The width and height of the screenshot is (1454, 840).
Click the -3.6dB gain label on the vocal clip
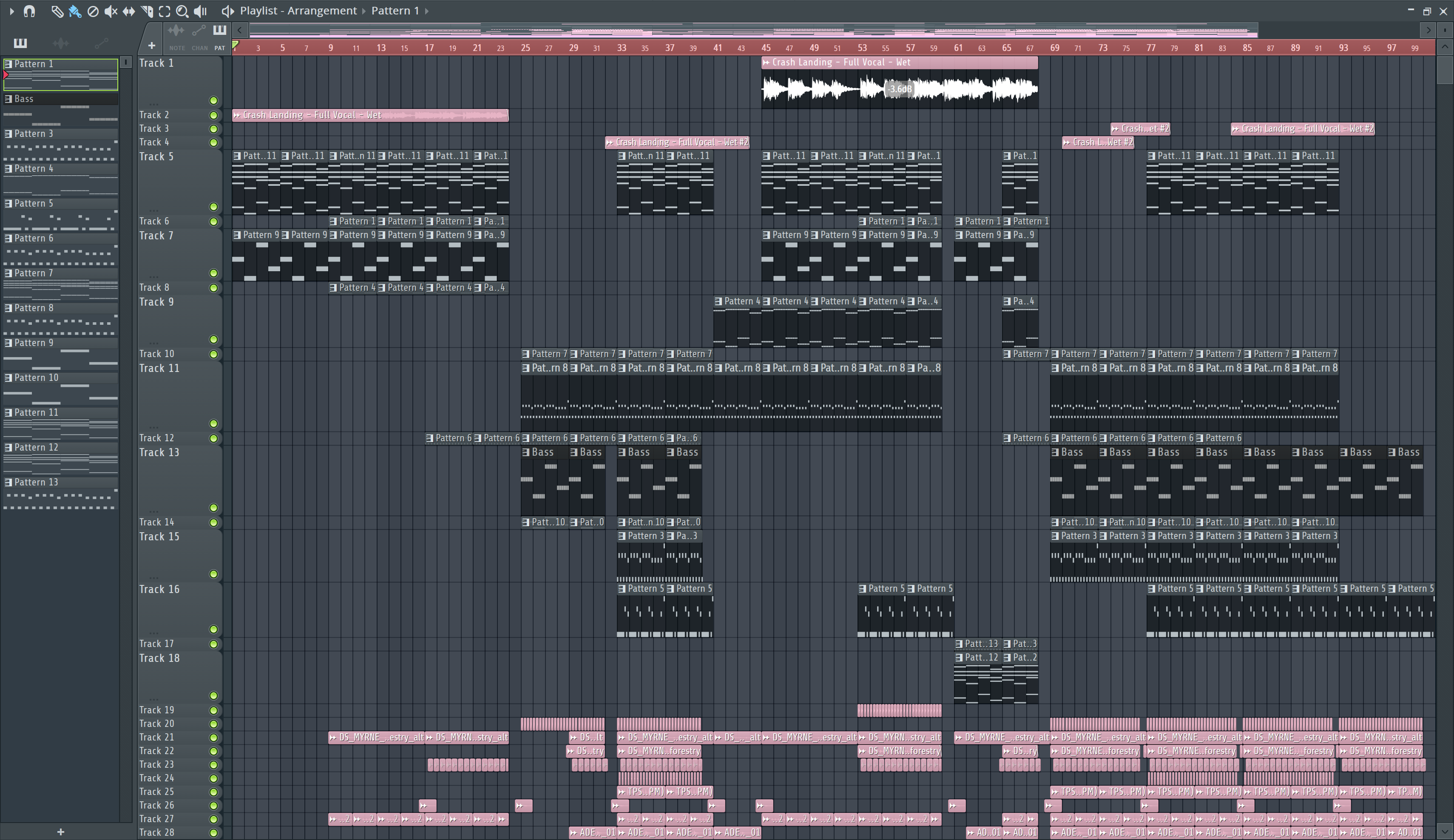click(x=900, y=89)
